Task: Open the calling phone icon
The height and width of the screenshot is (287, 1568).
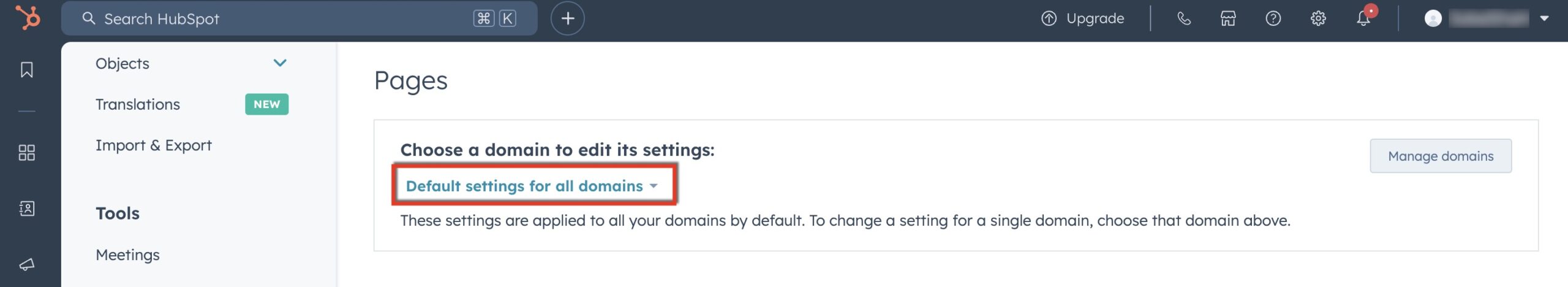Action: (x=1183, y=18)
